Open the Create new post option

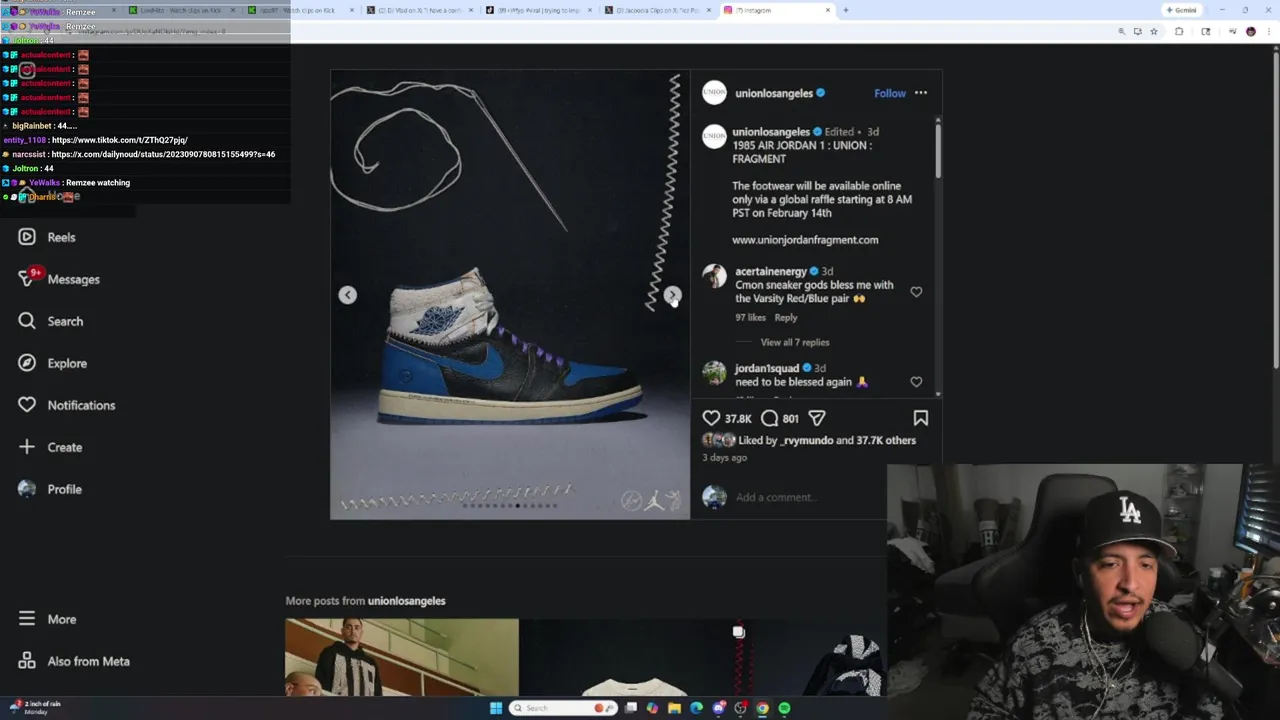(50, 447)
